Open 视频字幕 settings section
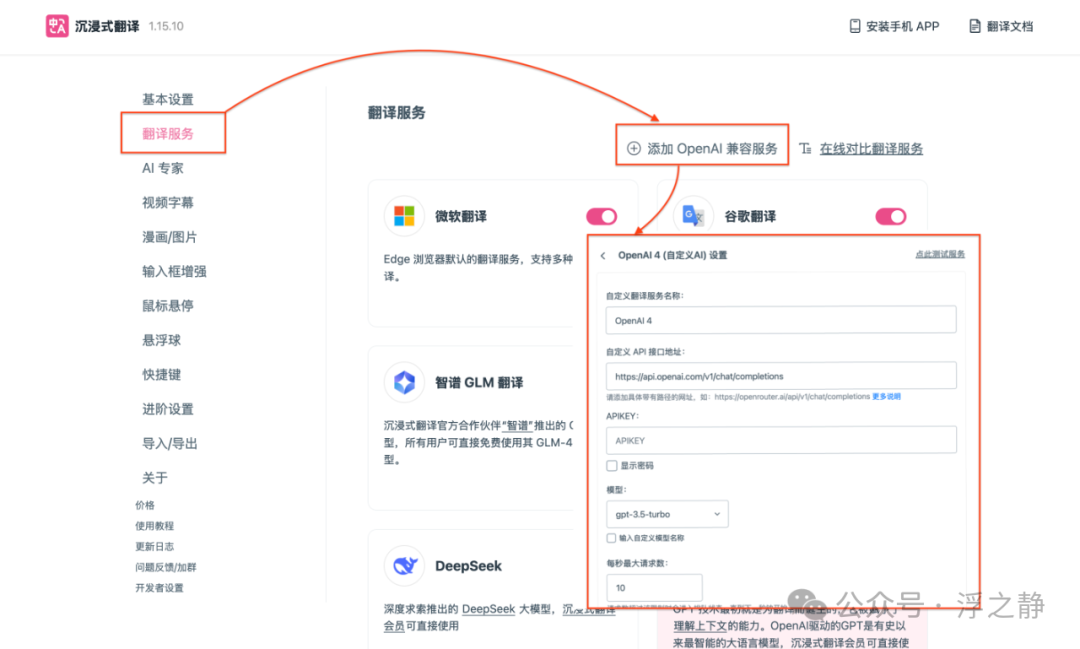The image size is (1080, 649). [168, 203]
